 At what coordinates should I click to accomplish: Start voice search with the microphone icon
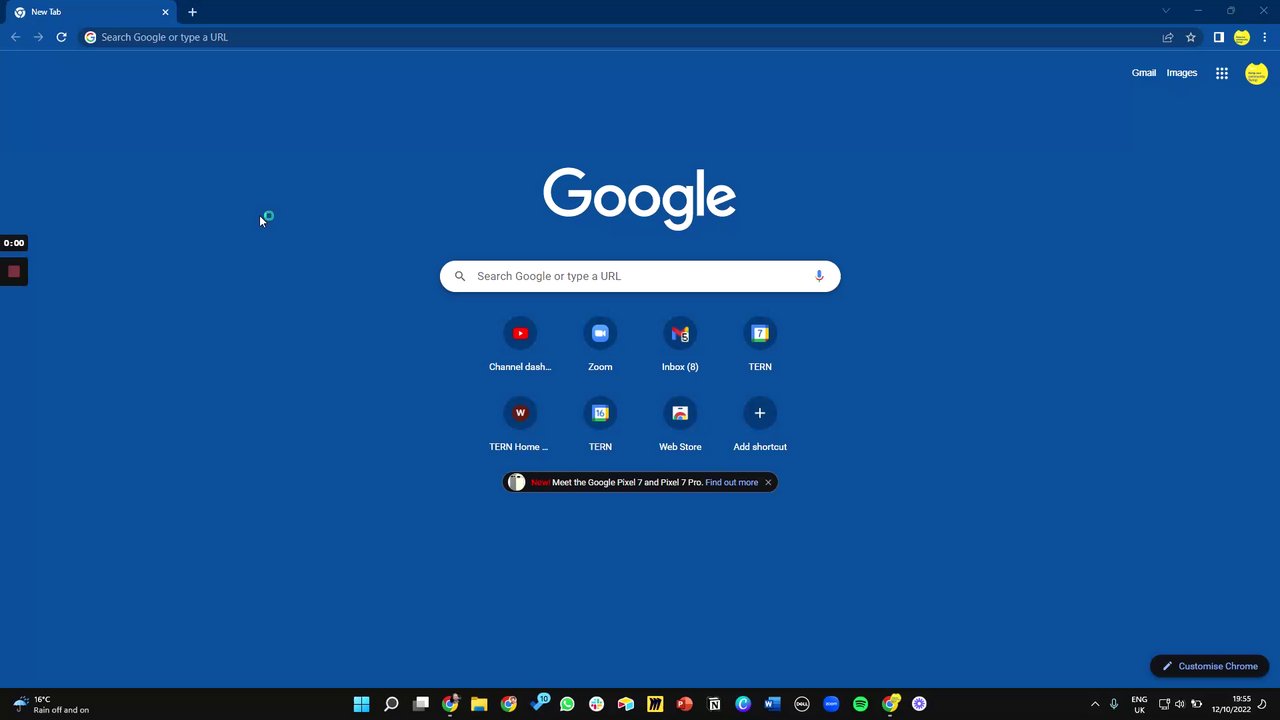(819, 276)
